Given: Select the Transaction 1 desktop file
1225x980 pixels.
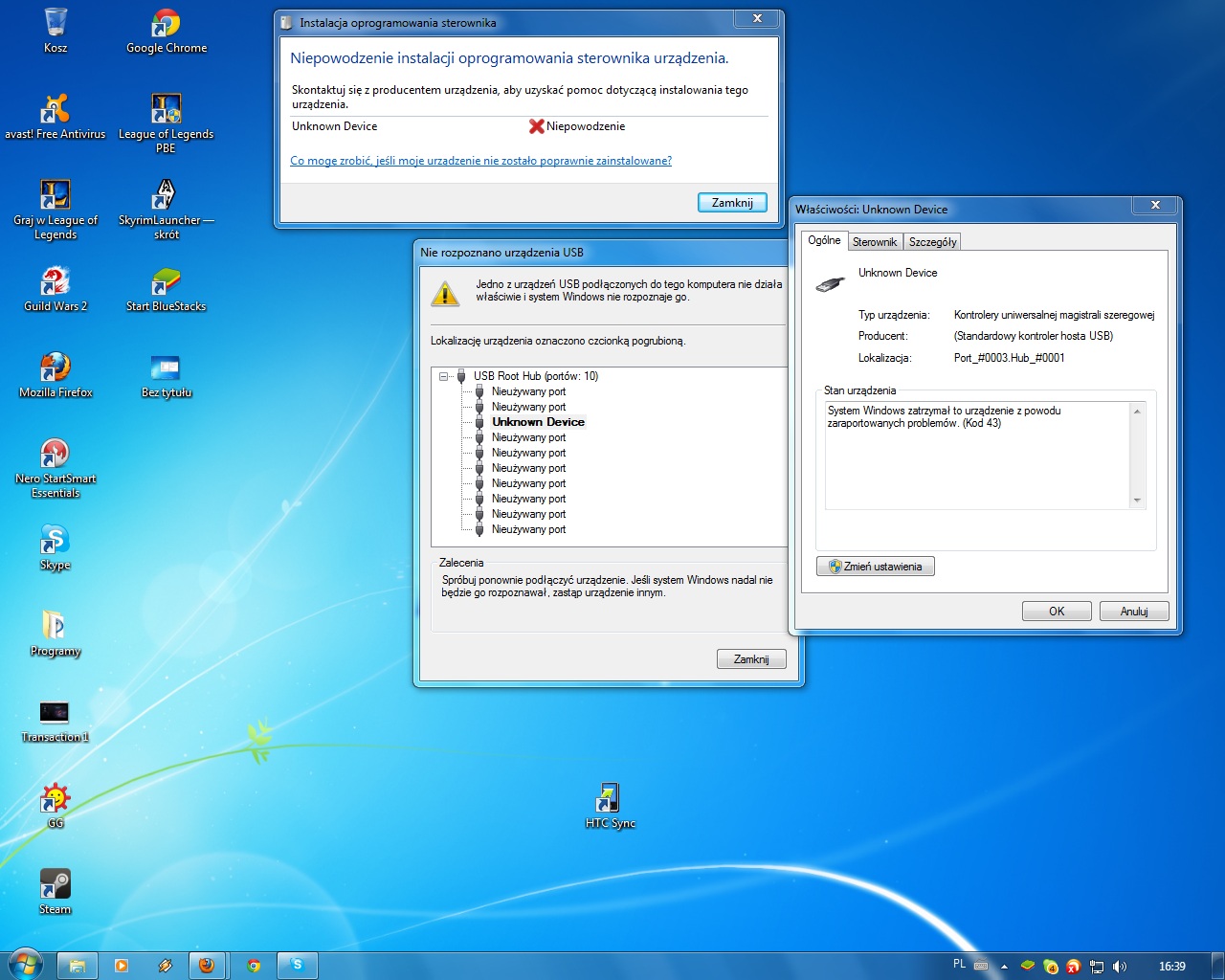Looking at the screenshot, I should pos(56,720).
